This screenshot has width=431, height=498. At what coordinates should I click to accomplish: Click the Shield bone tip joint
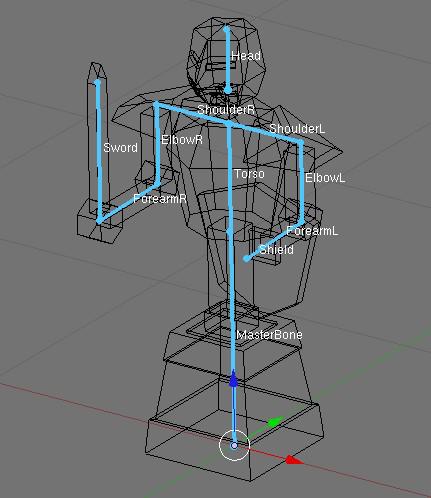tap(246, 258)
